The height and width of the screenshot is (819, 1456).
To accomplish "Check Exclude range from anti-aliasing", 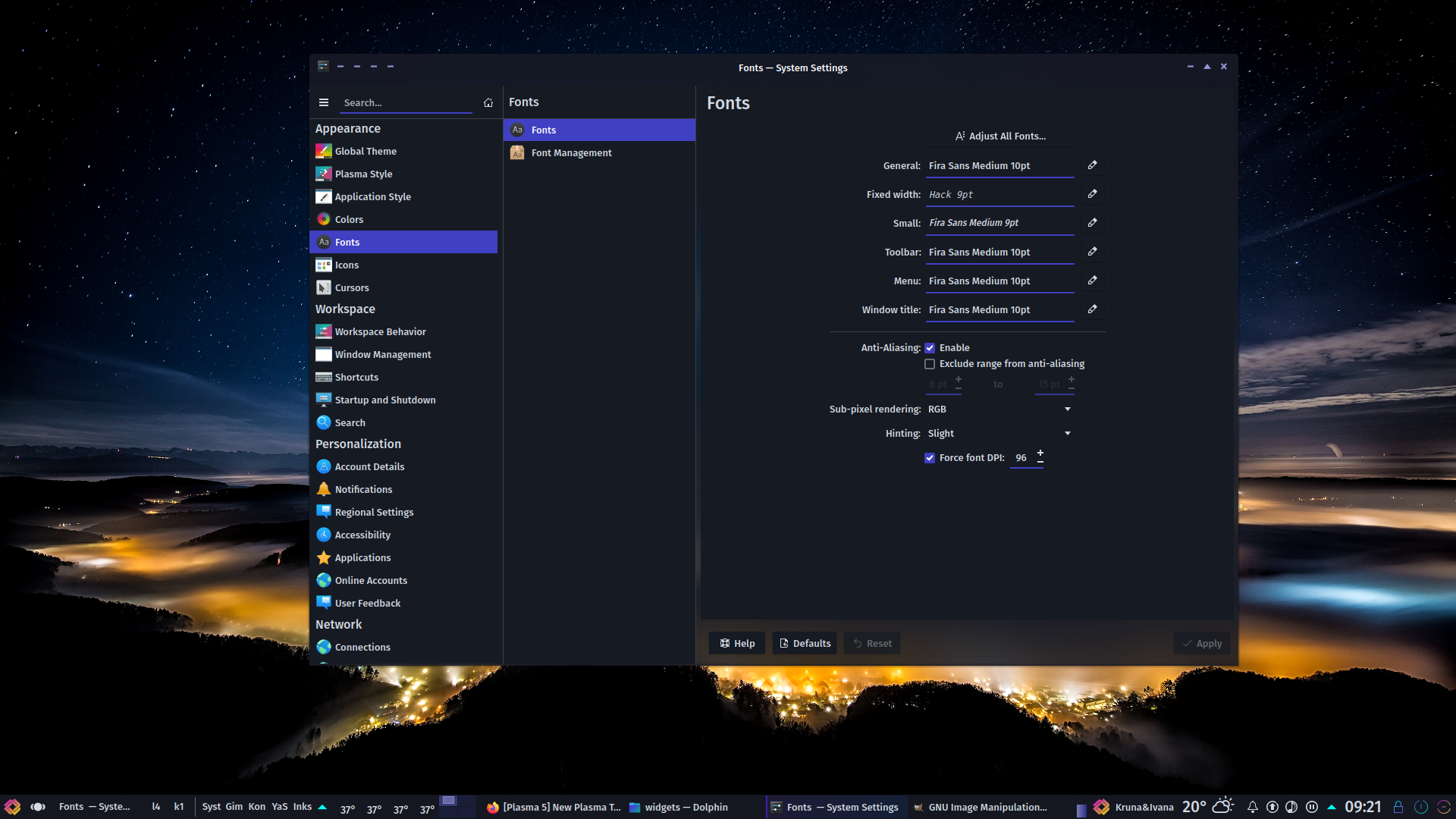I will (x=930, y=364).
